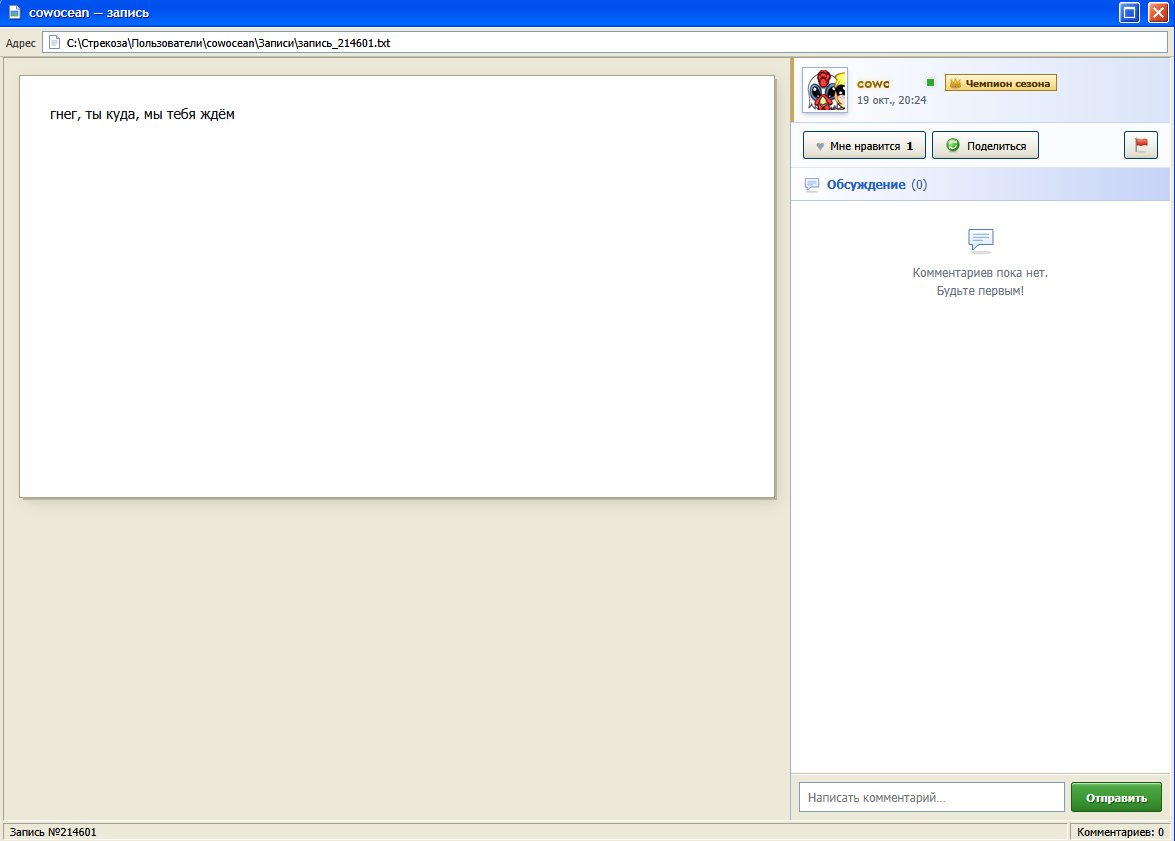Click the green share arrow icon
The width and height of the screenshot is (1175, 841).
[x=952, y=145]
